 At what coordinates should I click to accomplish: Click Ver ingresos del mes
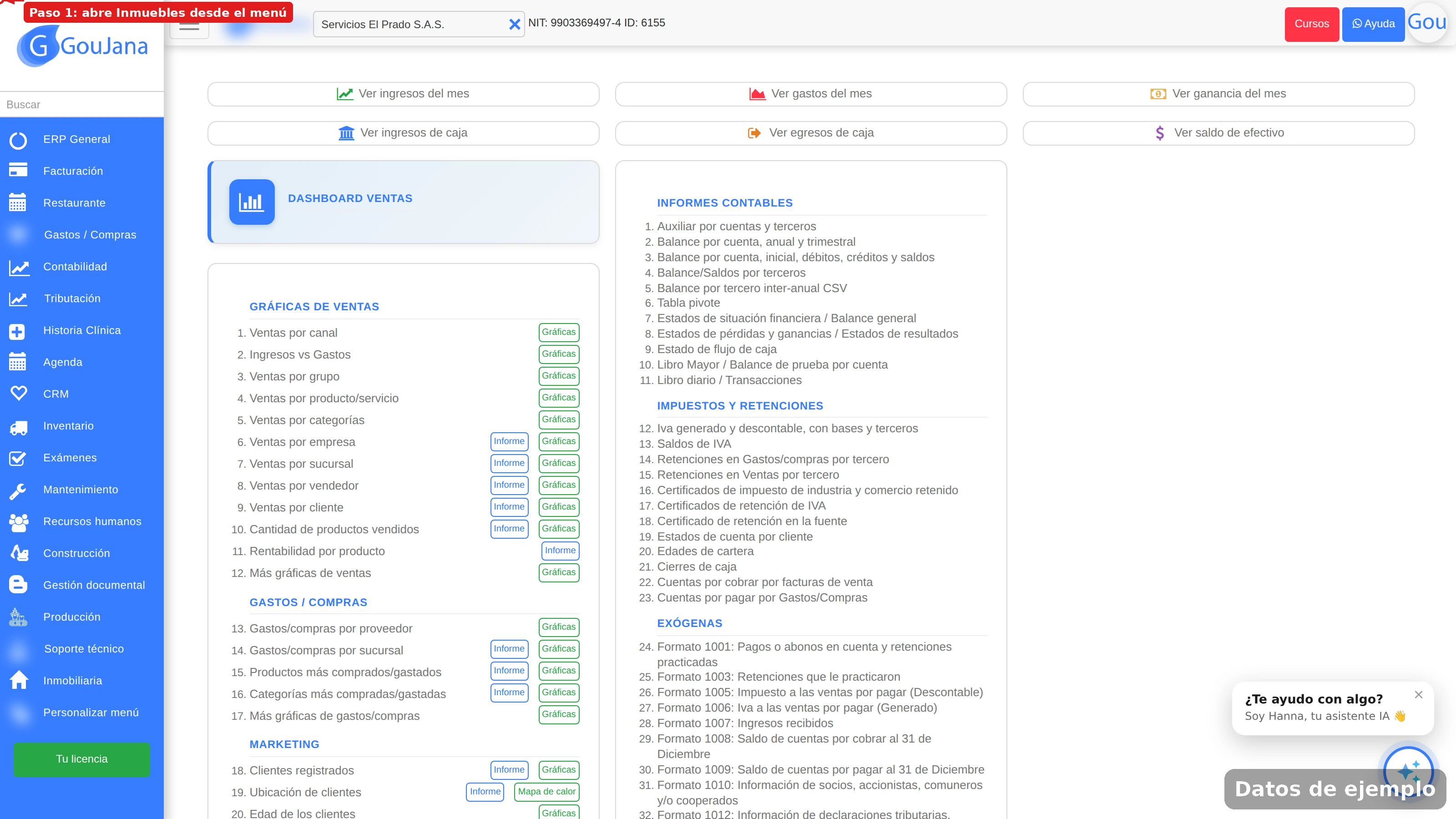[403, 94]
